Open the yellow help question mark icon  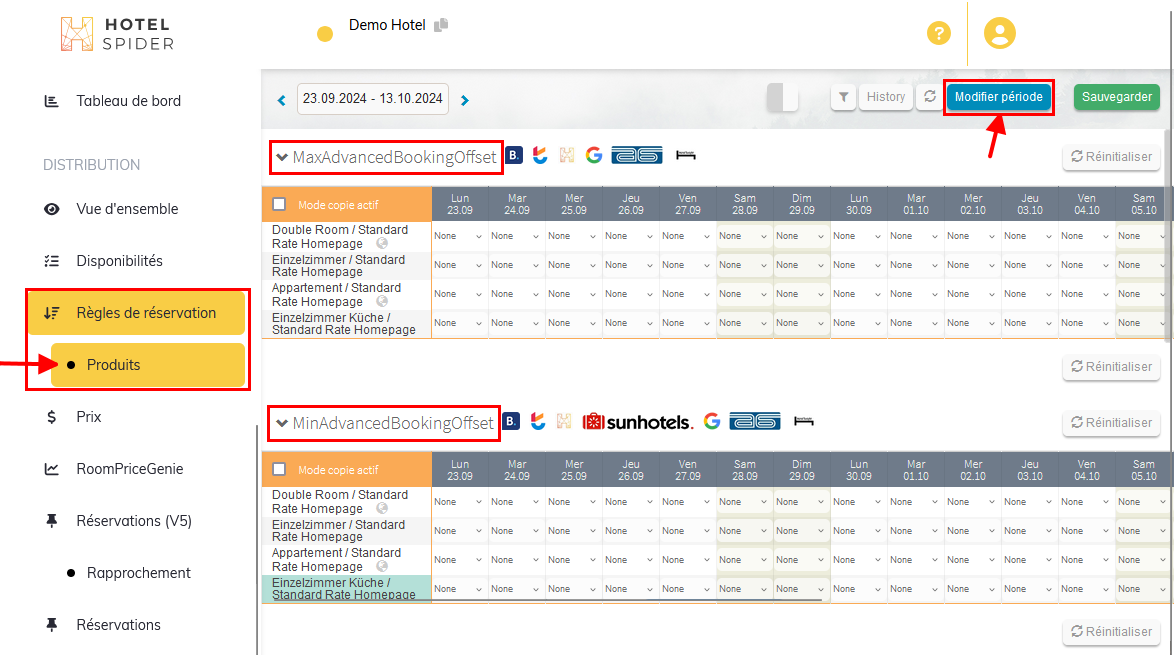click(x=938, y=33)
